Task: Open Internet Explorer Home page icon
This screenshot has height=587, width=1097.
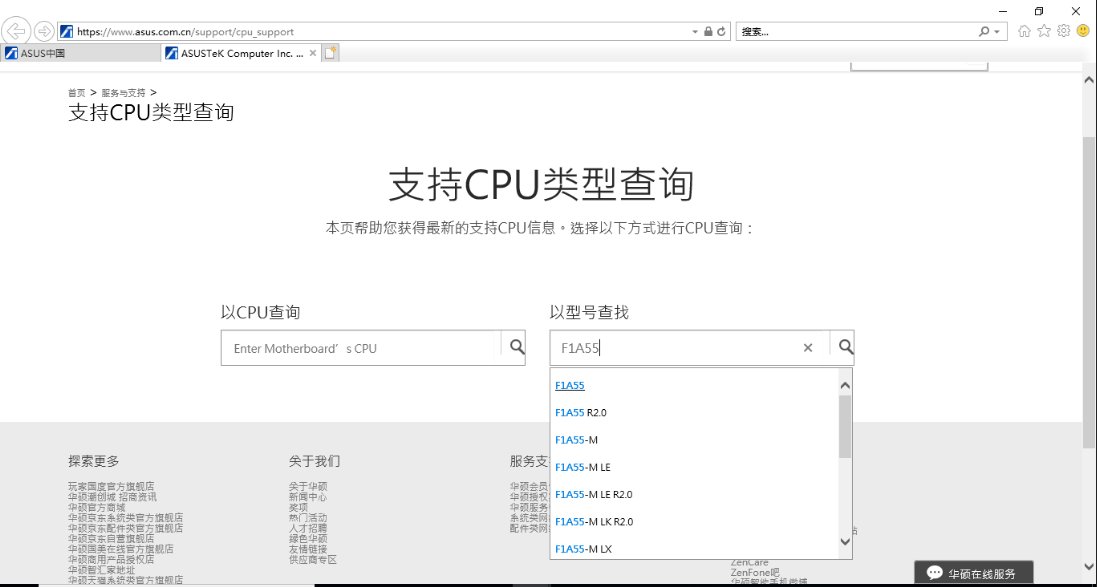Action: (x=1024, y=30)
